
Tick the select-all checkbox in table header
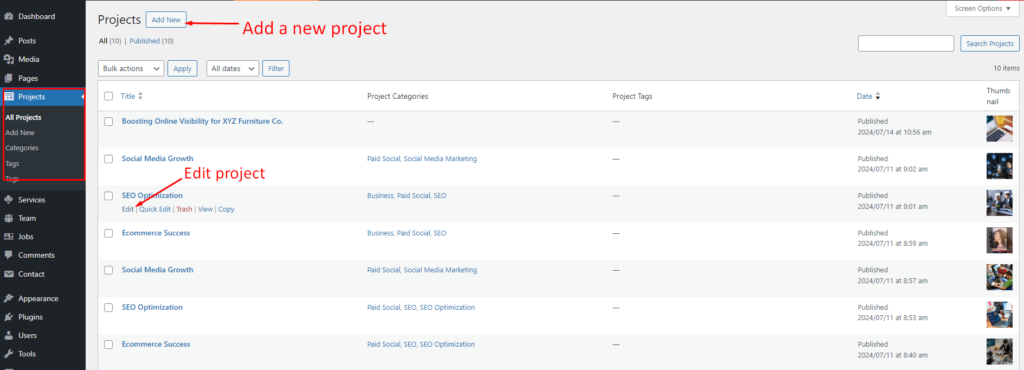point(108,96)
